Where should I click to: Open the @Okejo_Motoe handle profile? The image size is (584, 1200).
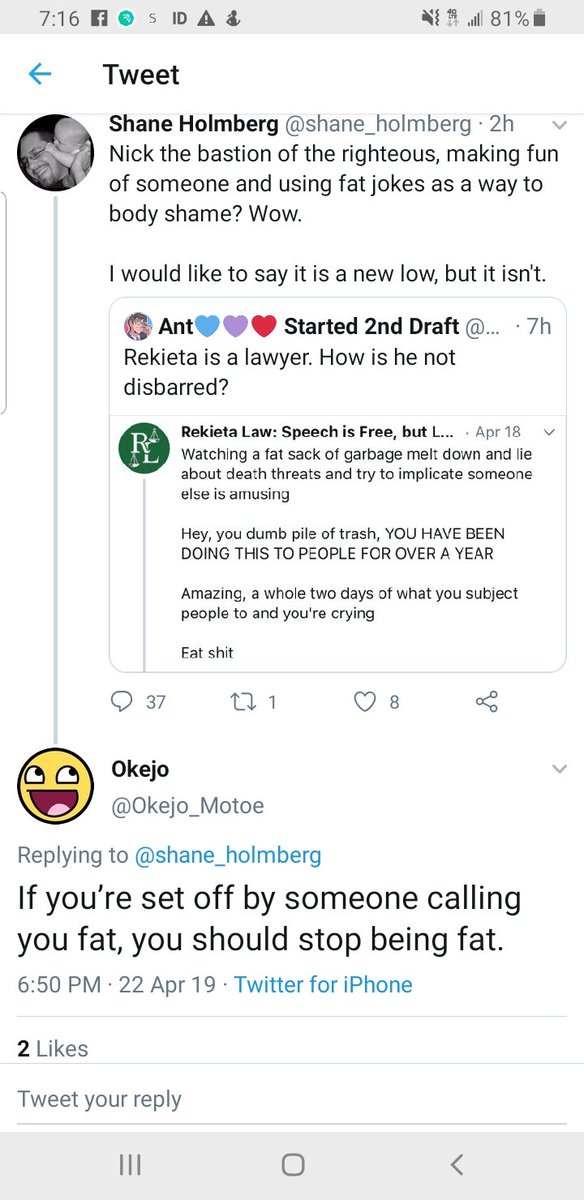coord(190,805)
